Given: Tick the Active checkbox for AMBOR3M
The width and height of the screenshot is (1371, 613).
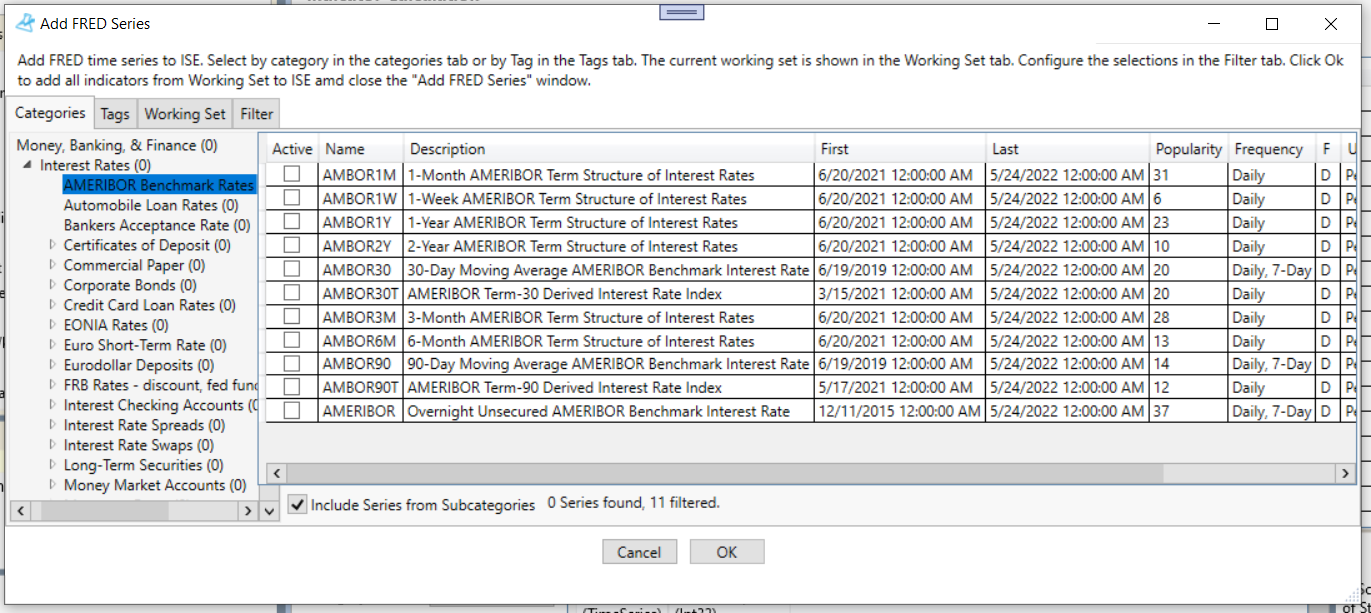Looking at the screenshot, I should tap(292, 316).
